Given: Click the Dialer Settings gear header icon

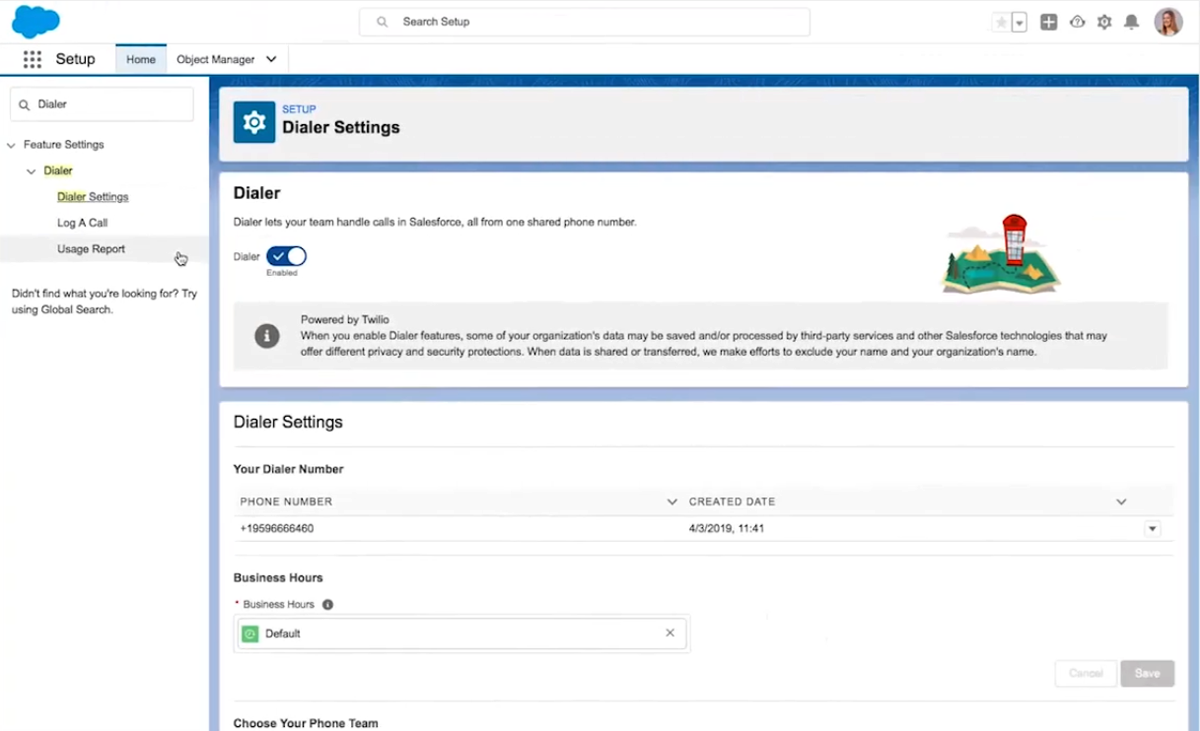Looking at the screenshot, I should [x=254, y=122].
